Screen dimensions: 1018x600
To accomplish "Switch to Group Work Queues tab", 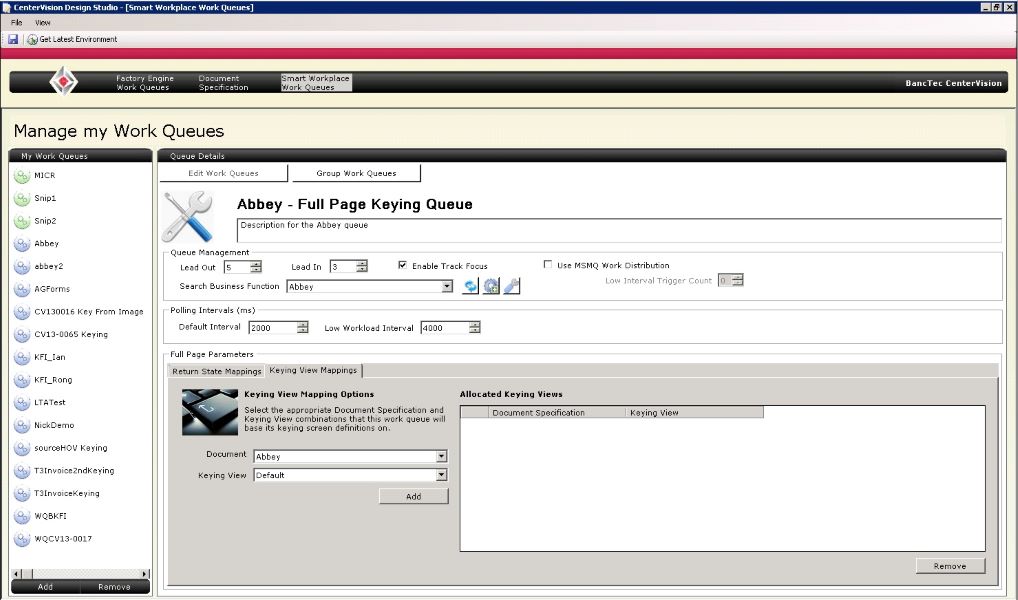I will click(x=356, y=173).
